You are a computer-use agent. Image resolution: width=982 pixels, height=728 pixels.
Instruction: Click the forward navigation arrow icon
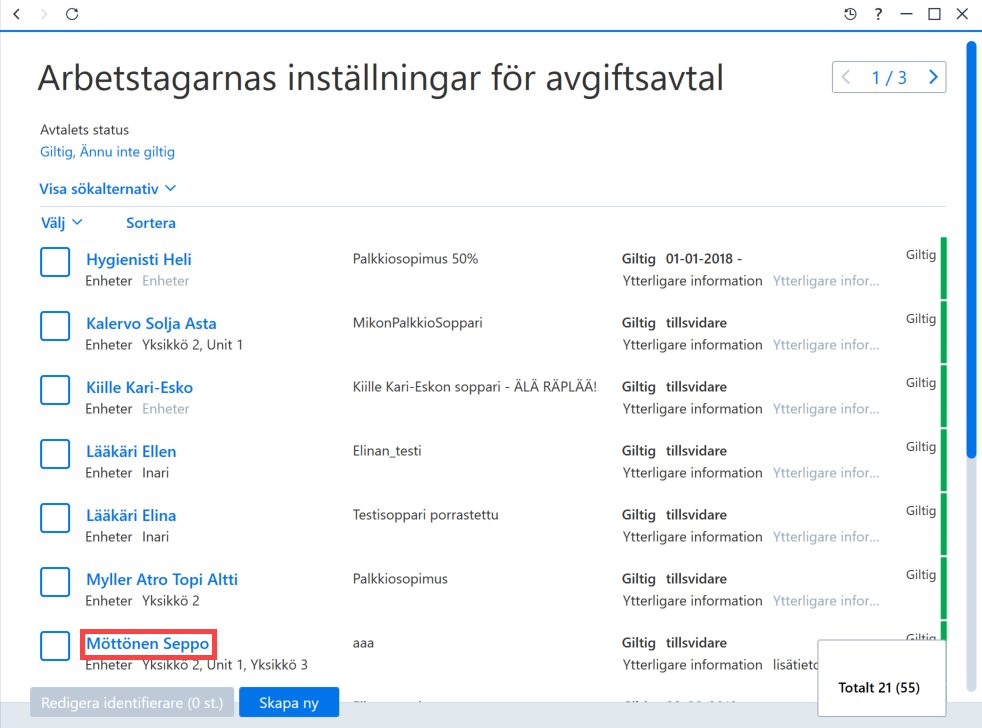coord(44,14)
